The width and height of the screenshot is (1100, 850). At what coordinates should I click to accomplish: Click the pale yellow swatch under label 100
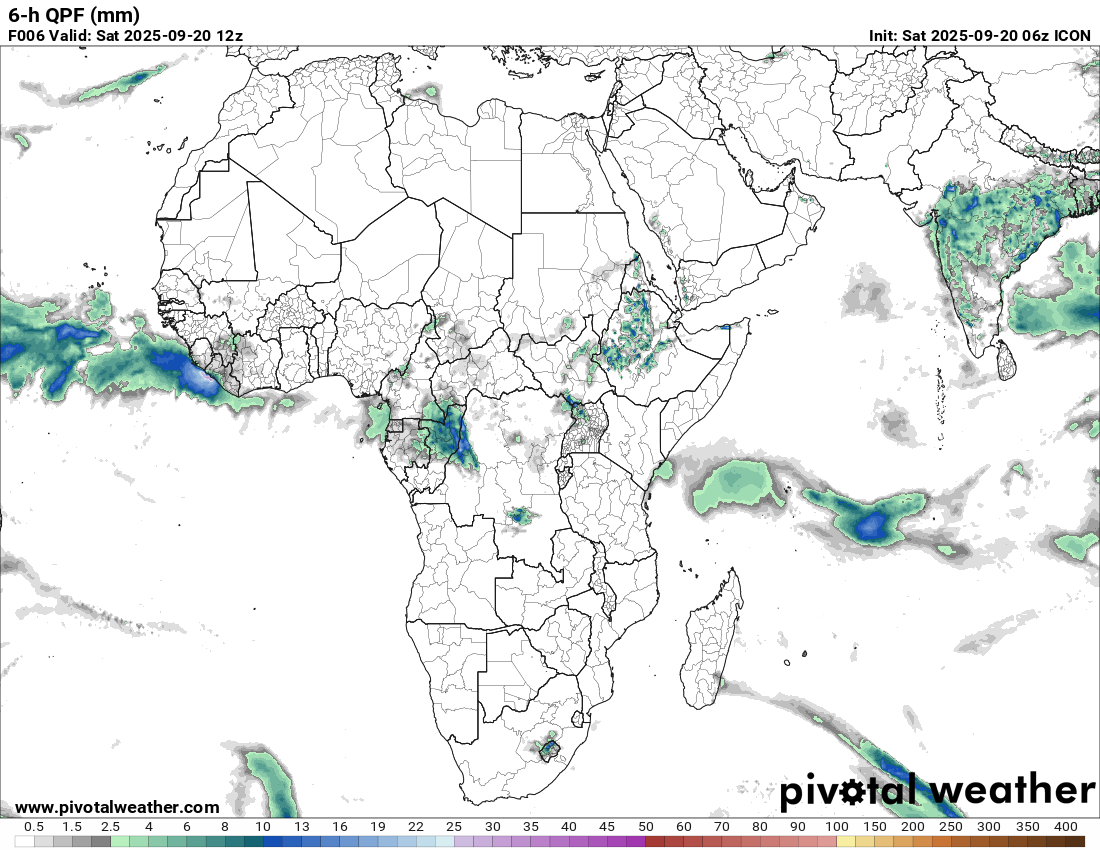pos(845,841)
